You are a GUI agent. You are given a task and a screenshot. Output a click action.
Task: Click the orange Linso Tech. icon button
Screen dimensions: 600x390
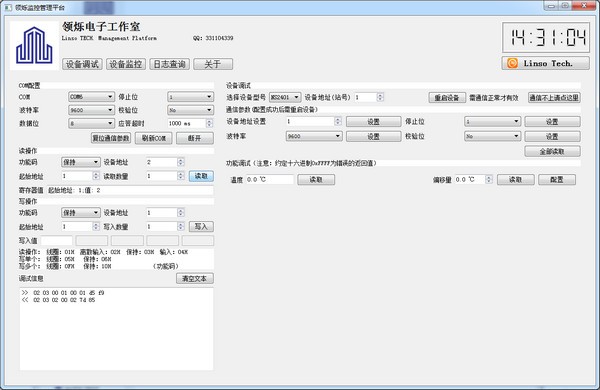[545, 64]
